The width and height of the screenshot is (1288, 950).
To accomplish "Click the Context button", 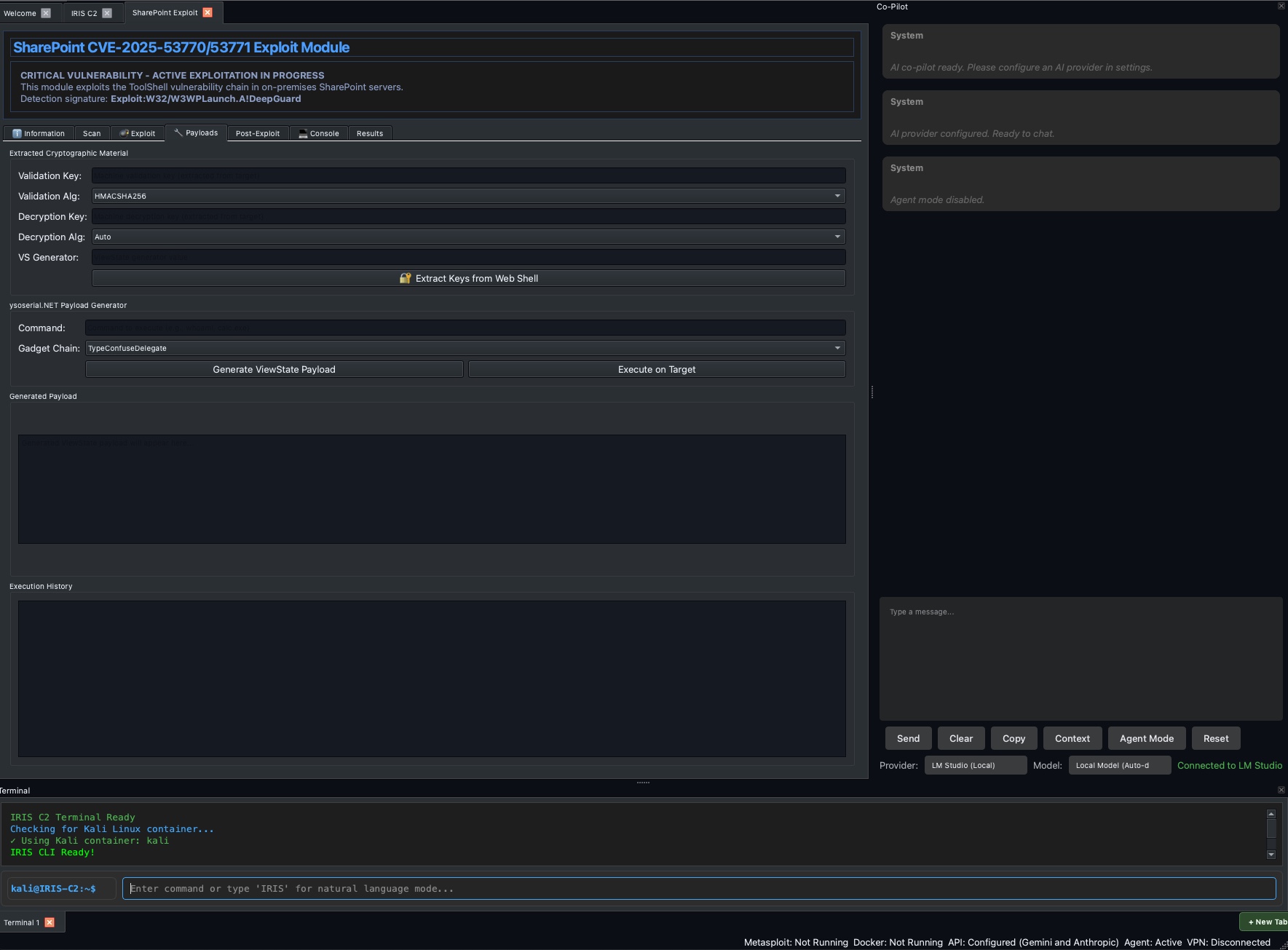I will point(1072,738).
